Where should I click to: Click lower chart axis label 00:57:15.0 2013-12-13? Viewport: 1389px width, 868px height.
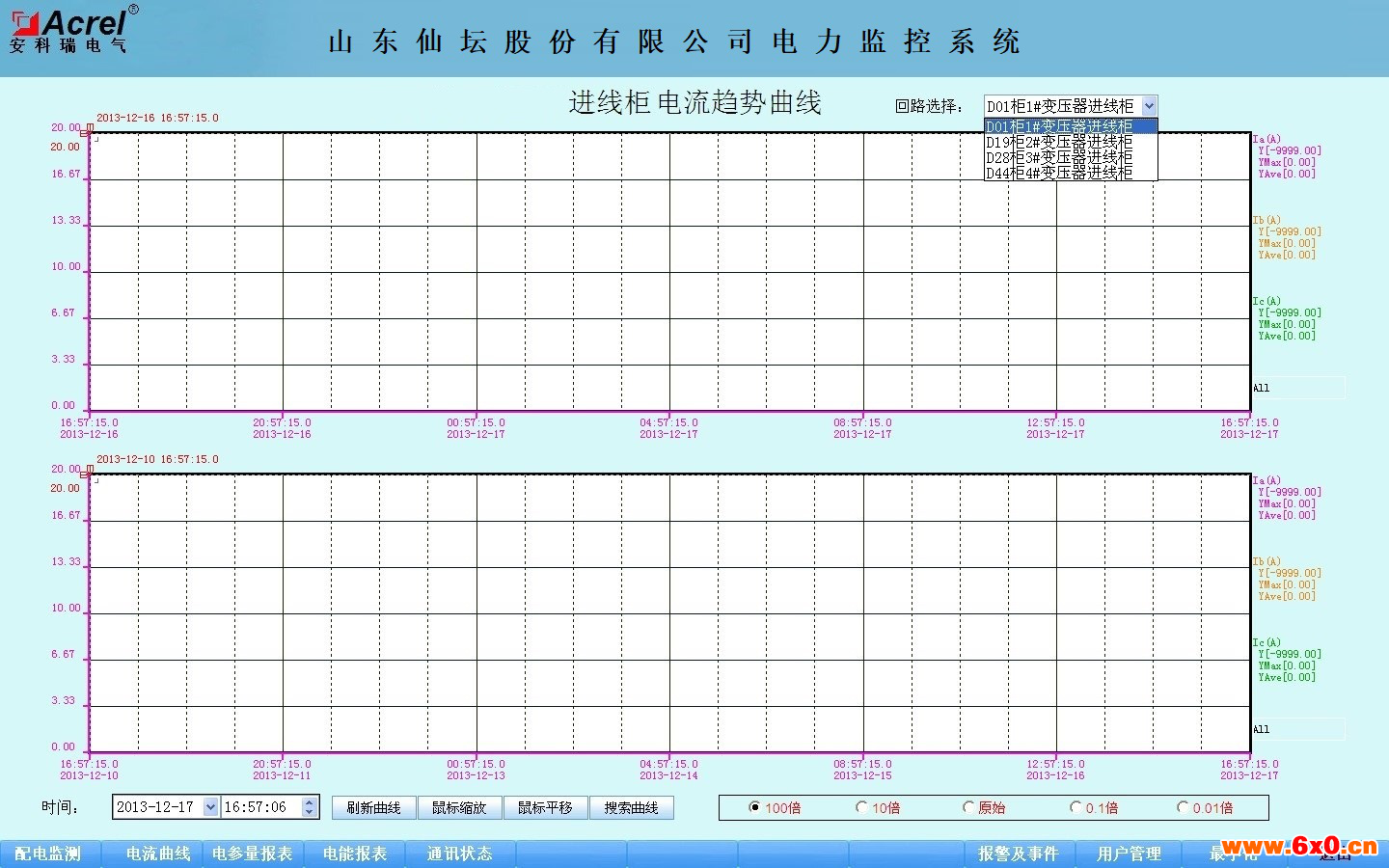tap(476, 770)
